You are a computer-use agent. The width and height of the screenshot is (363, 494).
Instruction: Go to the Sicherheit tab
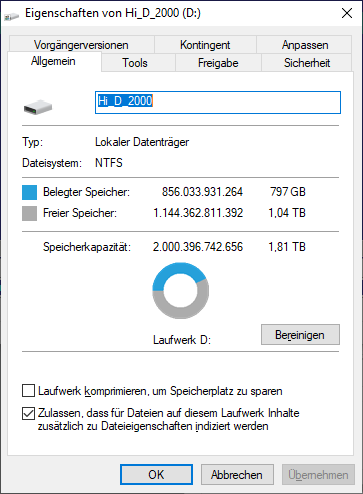pyautogui.click(x=307, y=63)
